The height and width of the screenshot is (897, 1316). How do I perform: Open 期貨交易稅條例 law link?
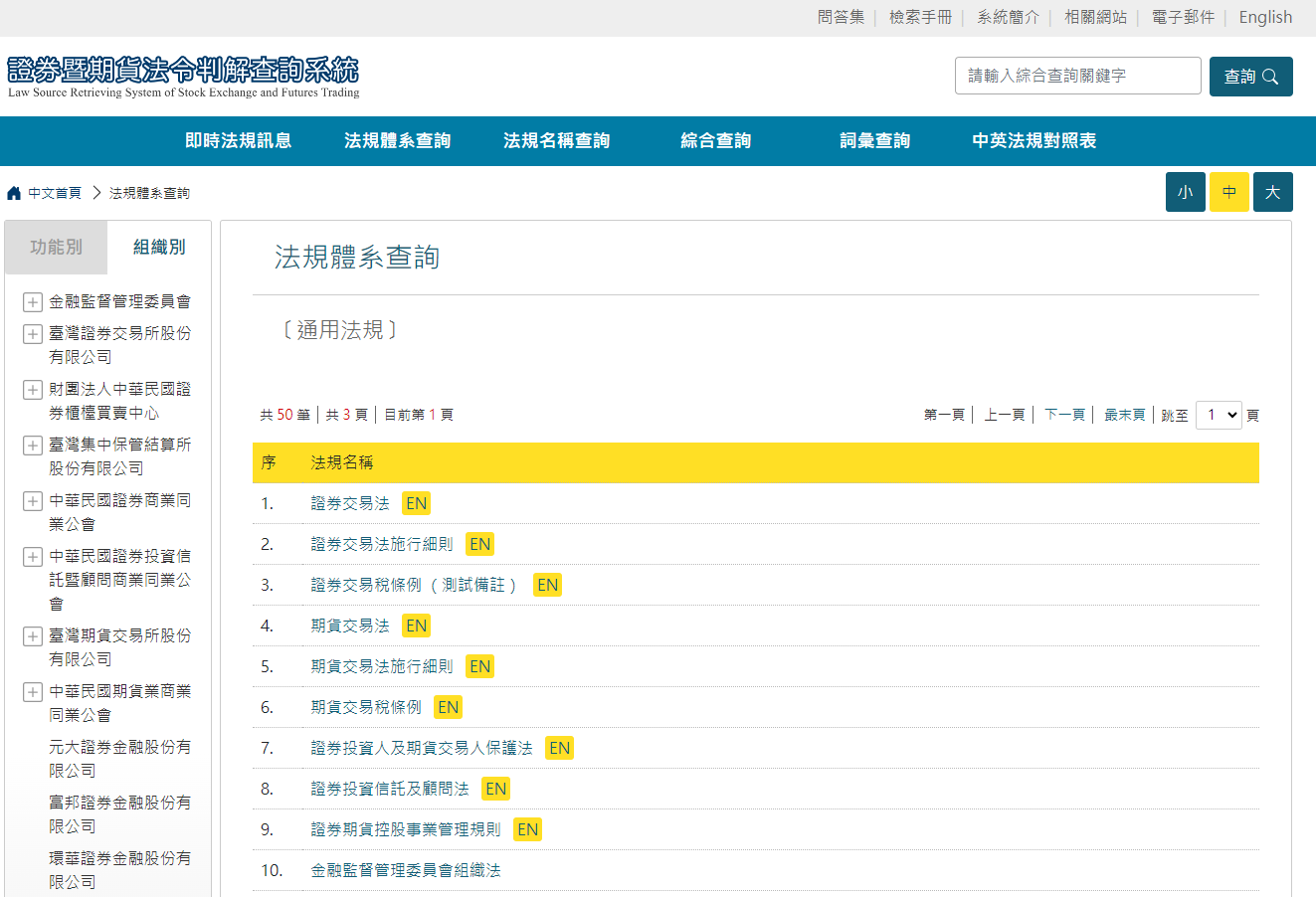pos(366,707)
